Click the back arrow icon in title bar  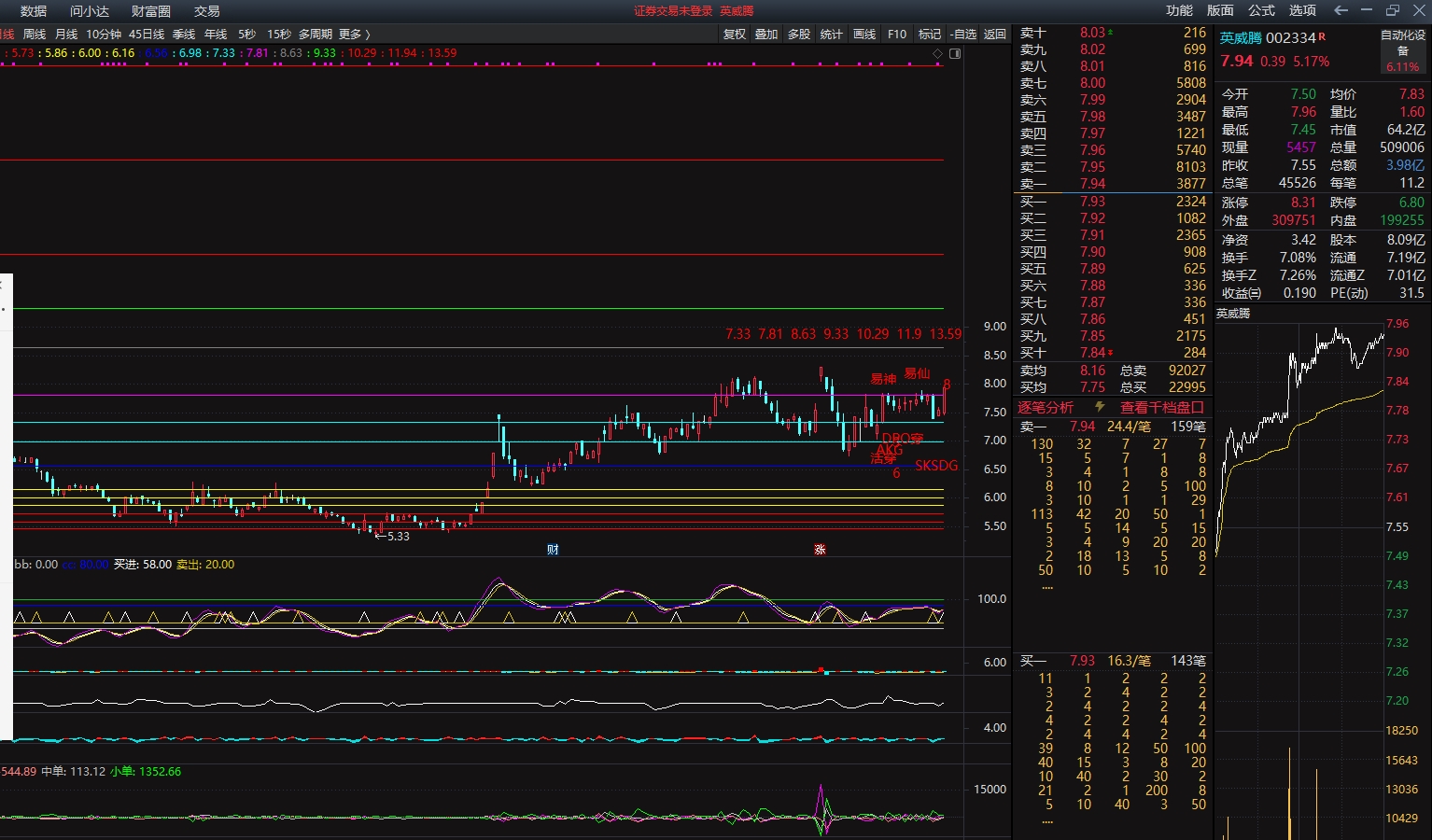pyautogui.click(x=1341, y=10)
